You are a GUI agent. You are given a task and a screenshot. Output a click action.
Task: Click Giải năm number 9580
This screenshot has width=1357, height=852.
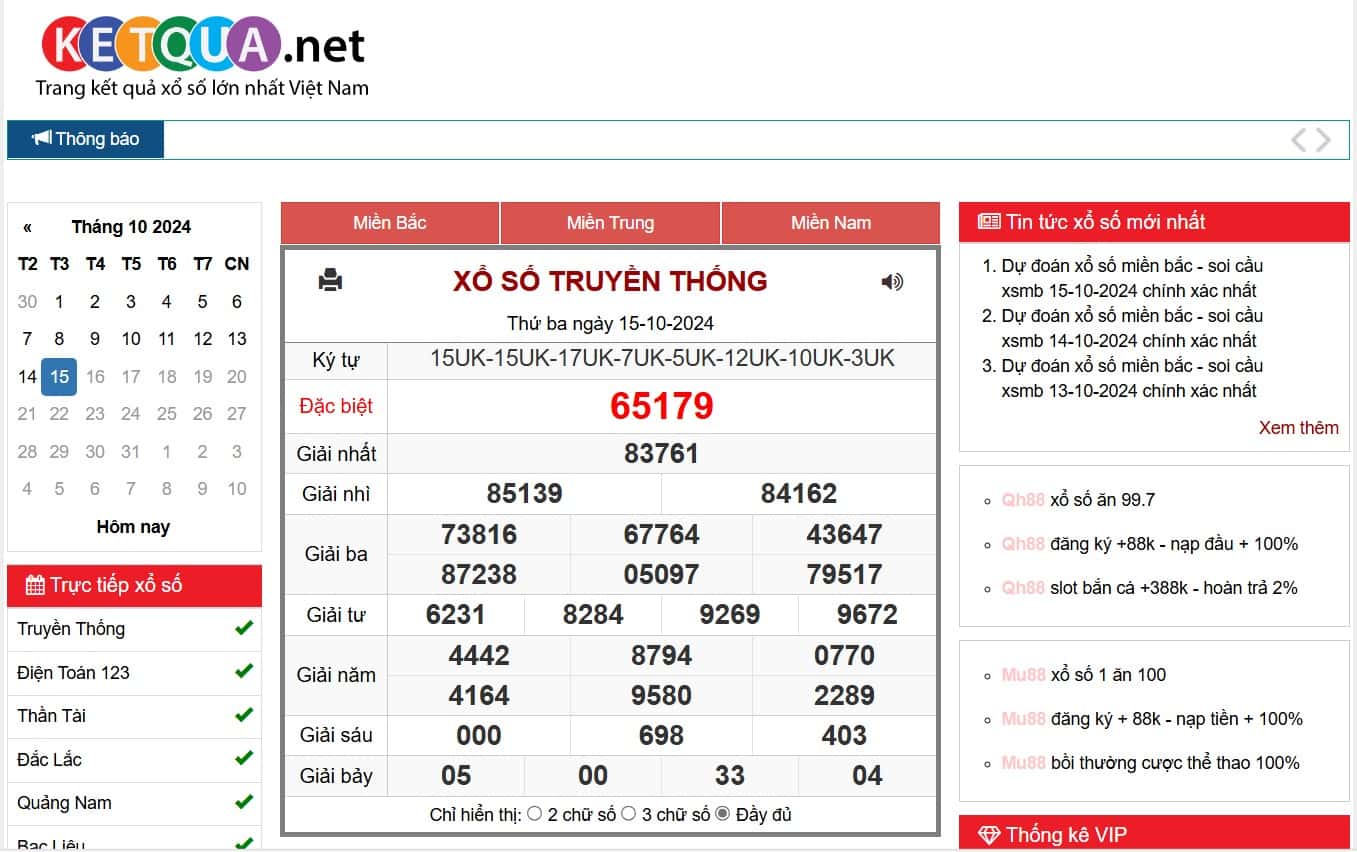pyautogui.click(x=661, y=696)
